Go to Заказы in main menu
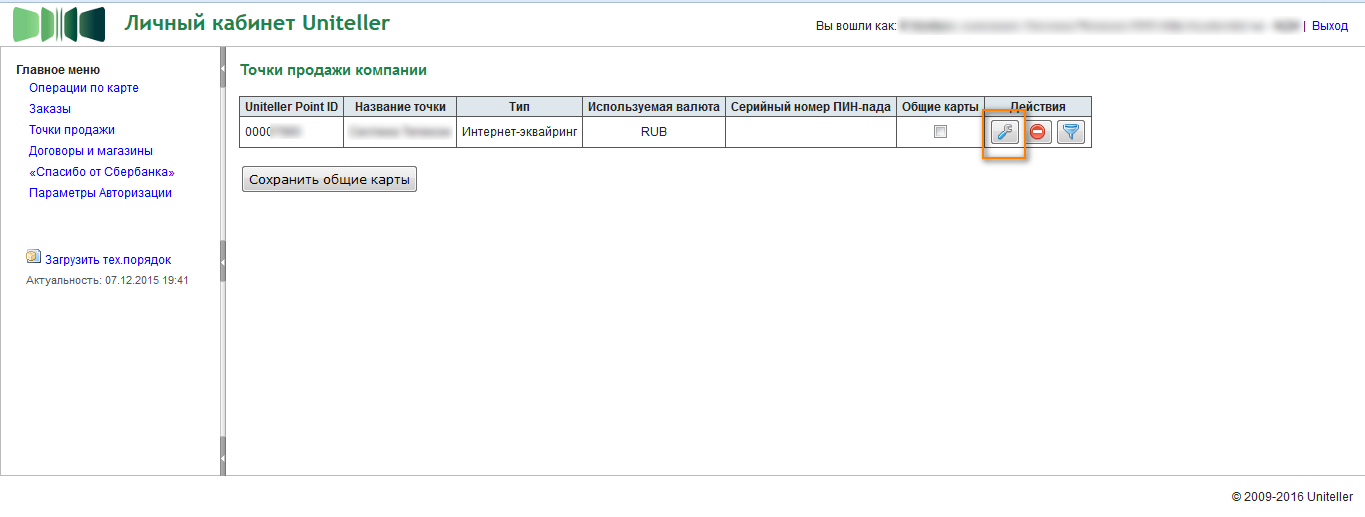The image size is (1365, 517). (50, 109)
